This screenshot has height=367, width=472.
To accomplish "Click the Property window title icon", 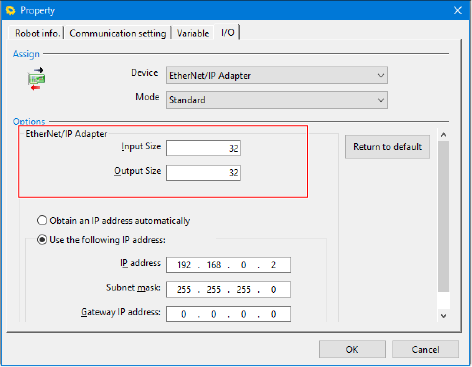I will coord(11,10).
